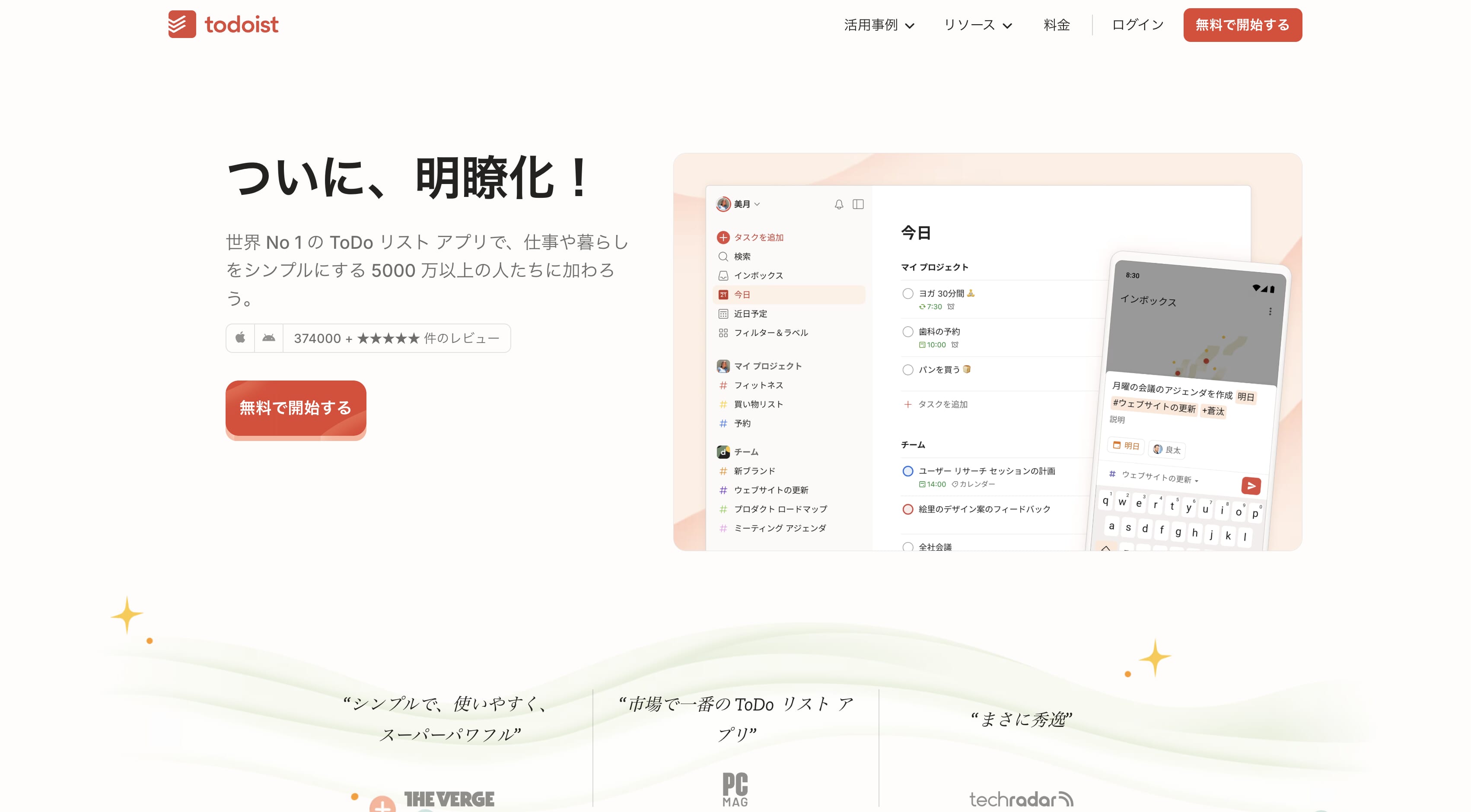Complete the ユーザー リサーチ セッションの計画 task

pyautogui.click(x=907, y=471)
